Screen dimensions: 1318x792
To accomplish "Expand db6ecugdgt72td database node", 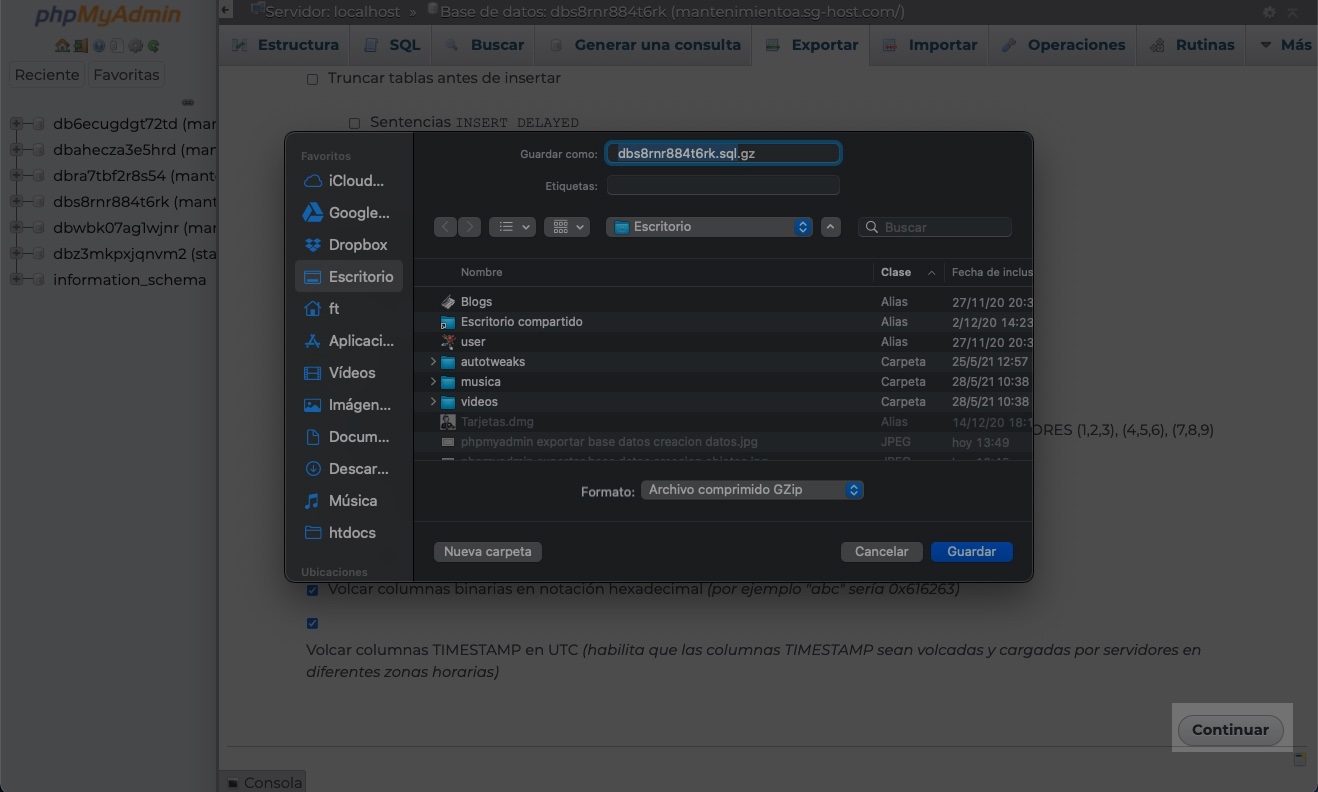I will [16, 124].
